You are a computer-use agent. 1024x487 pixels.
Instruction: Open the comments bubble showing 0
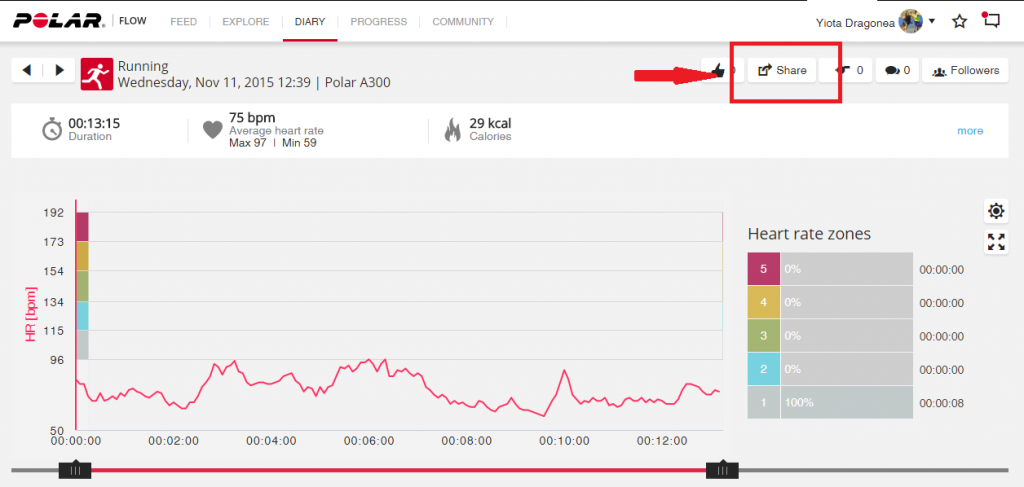898,71
